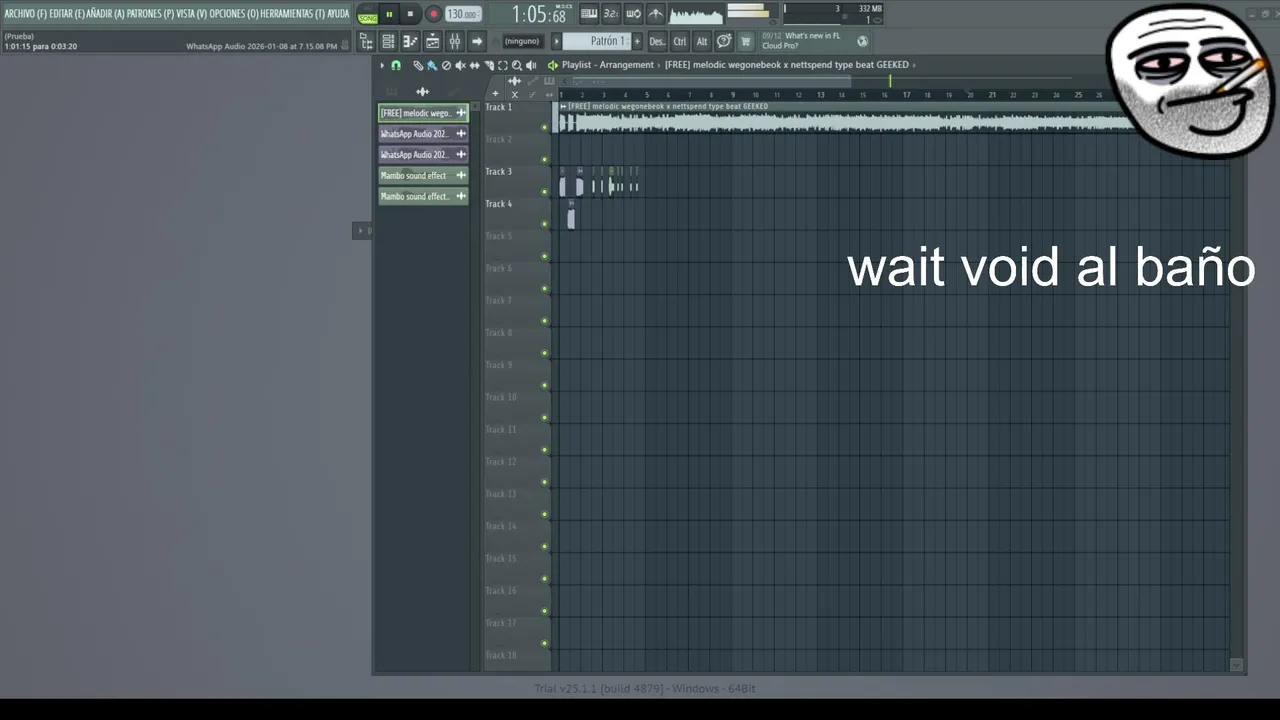Select first Mambo sound effect picker item
The image size is (1280, 720).
423,176
